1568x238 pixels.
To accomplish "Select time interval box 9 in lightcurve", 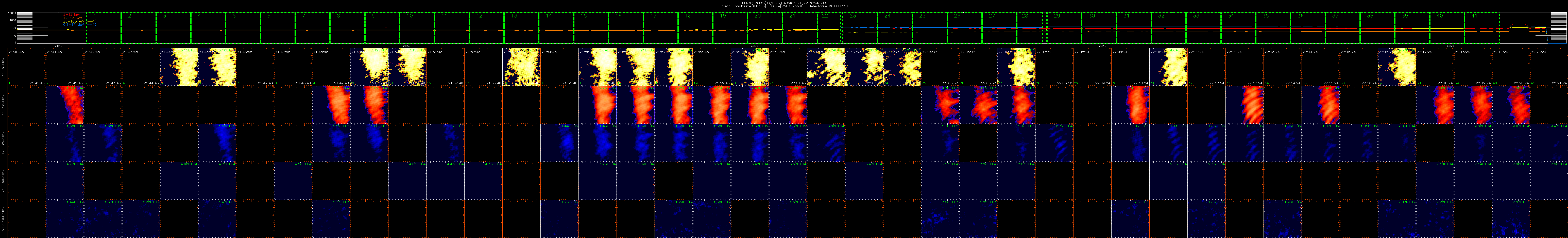I will click(382, 28).
